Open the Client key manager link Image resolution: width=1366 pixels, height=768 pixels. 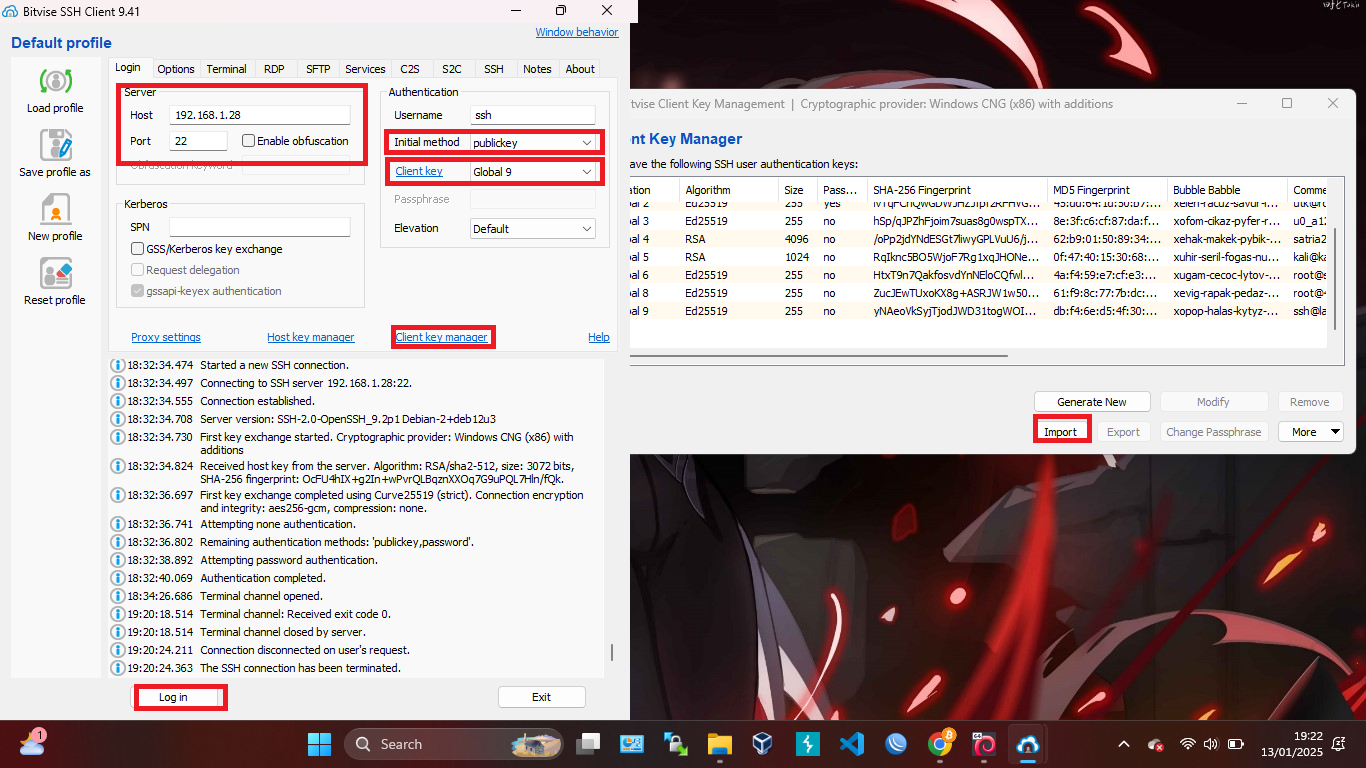coord(442,337)
